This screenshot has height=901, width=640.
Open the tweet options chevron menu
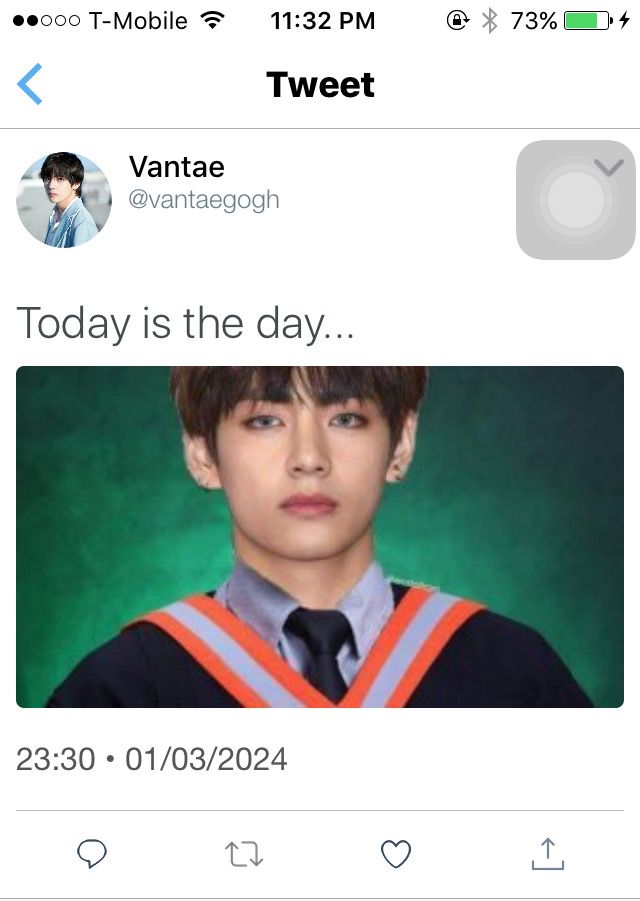click(609, 167)
